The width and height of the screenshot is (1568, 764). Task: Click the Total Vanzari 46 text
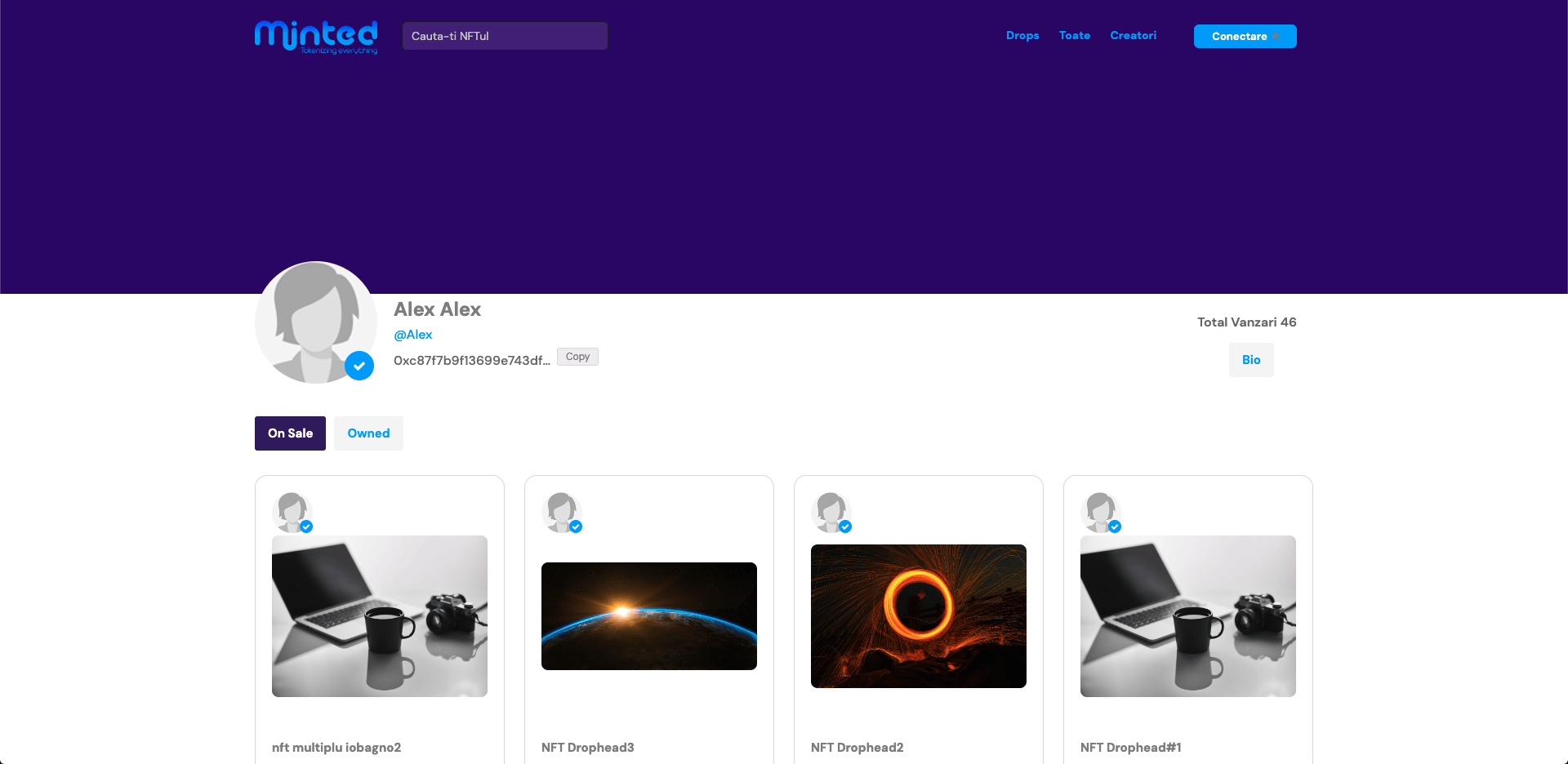1247,322
